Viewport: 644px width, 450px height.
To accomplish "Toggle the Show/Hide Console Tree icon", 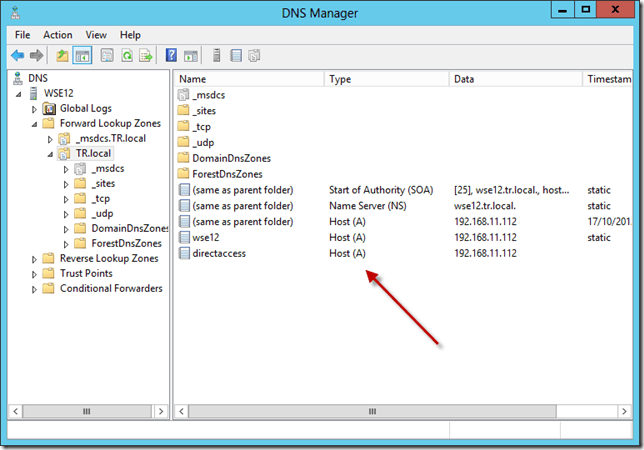I will (x=82, y=55).
